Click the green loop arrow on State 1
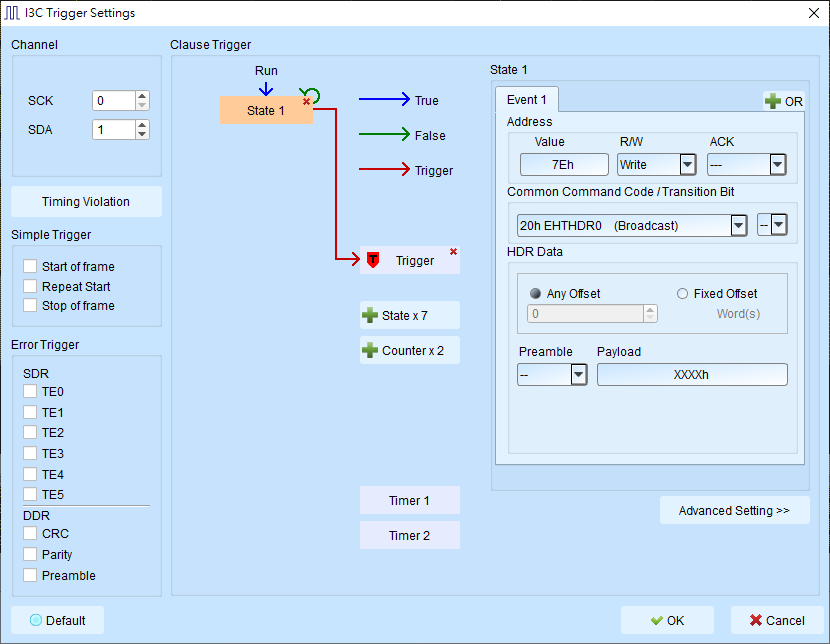Screen dimensions: 830x644 (x=311, y=94)
